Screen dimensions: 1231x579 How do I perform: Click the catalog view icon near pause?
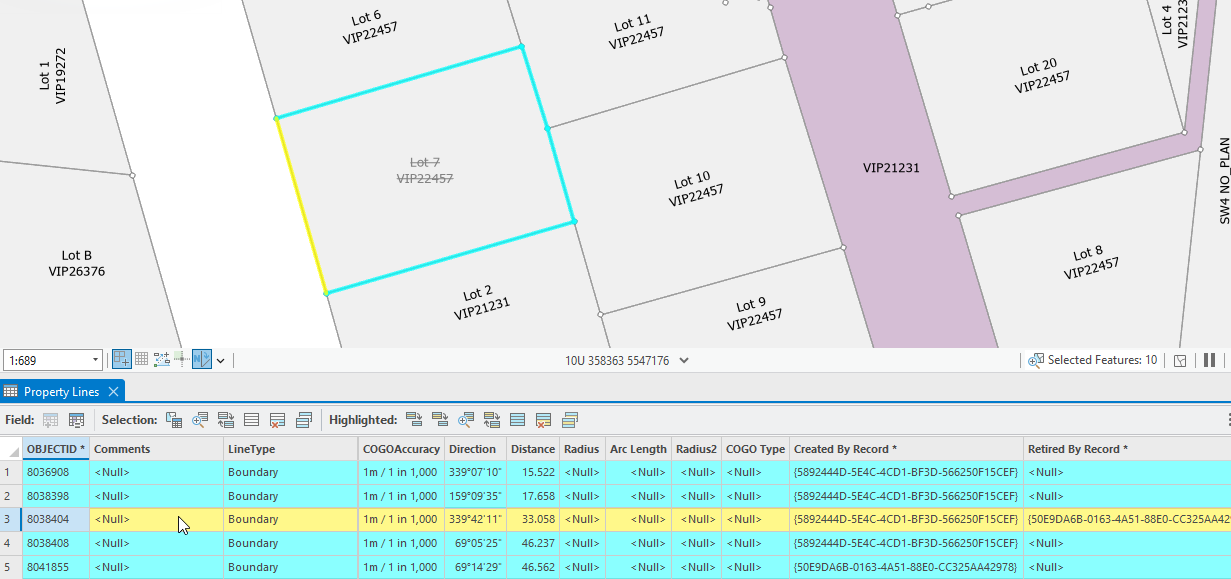coord(1180,360)
